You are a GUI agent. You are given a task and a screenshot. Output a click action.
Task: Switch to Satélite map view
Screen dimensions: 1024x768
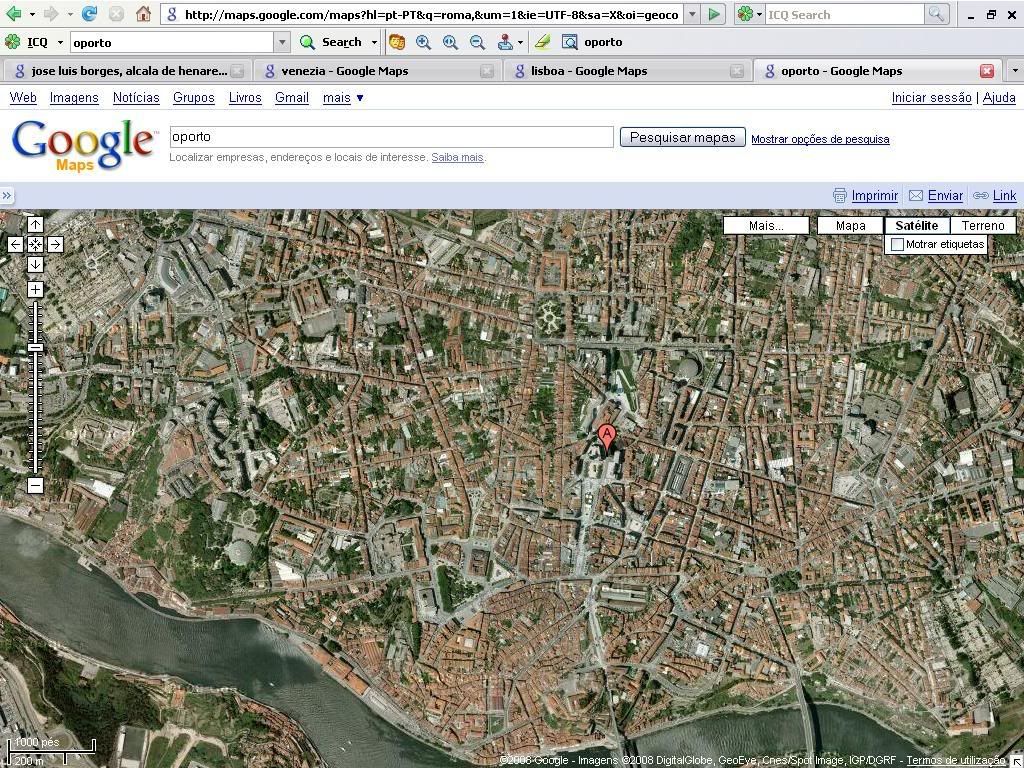pyautogui.click(x=916, y=225)
